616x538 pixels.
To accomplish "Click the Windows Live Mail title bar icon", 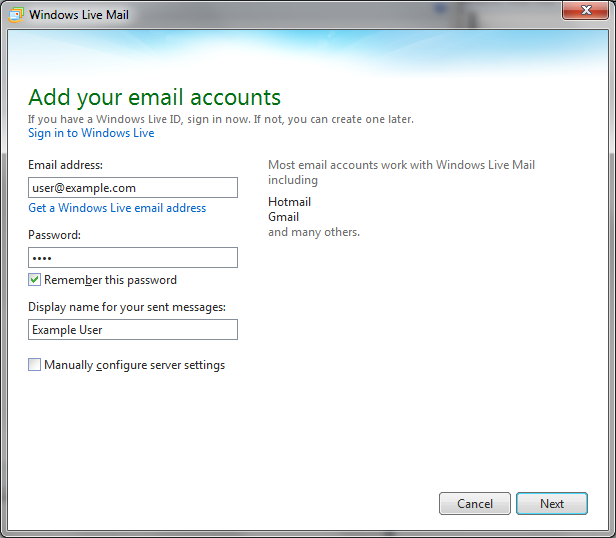I will 17,15.
